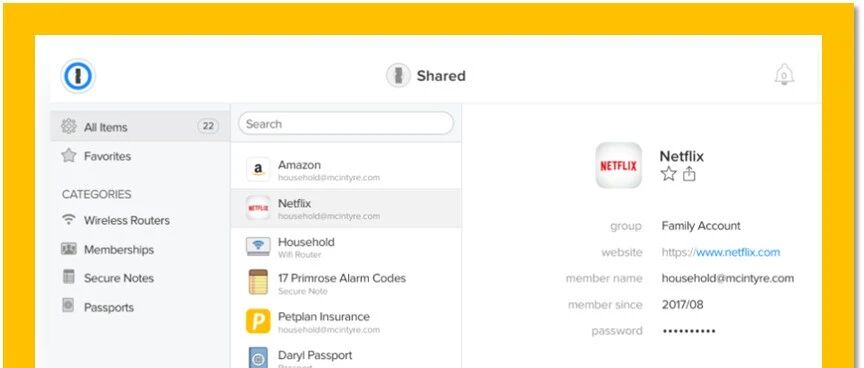Click the Favorites star icon in sidebar

69,155
